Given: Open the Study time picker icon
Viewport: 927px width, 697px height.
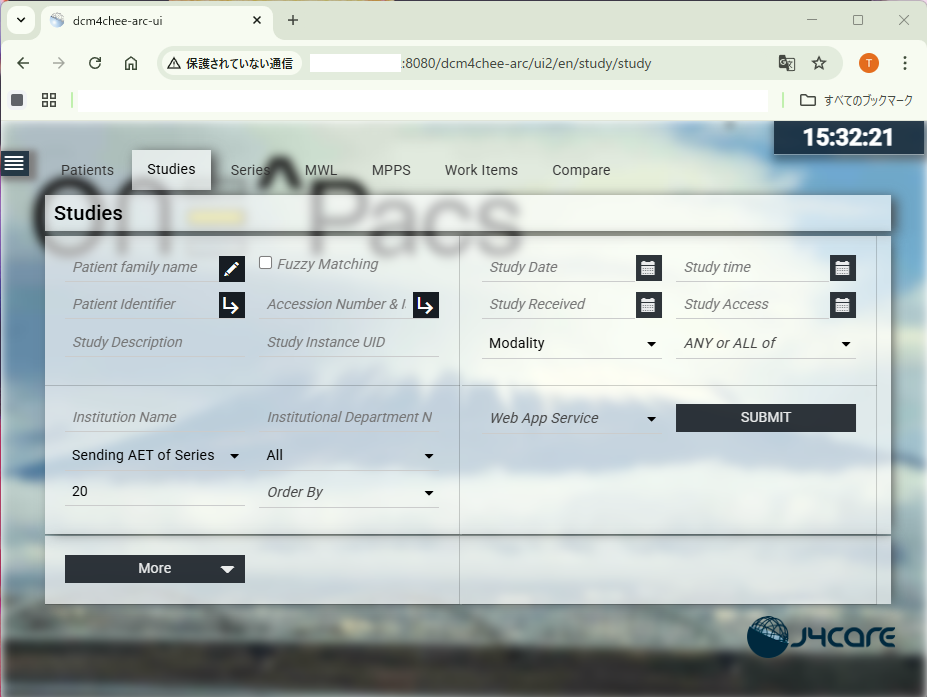Looking at the screenshot, I should [x=842, y=268].
